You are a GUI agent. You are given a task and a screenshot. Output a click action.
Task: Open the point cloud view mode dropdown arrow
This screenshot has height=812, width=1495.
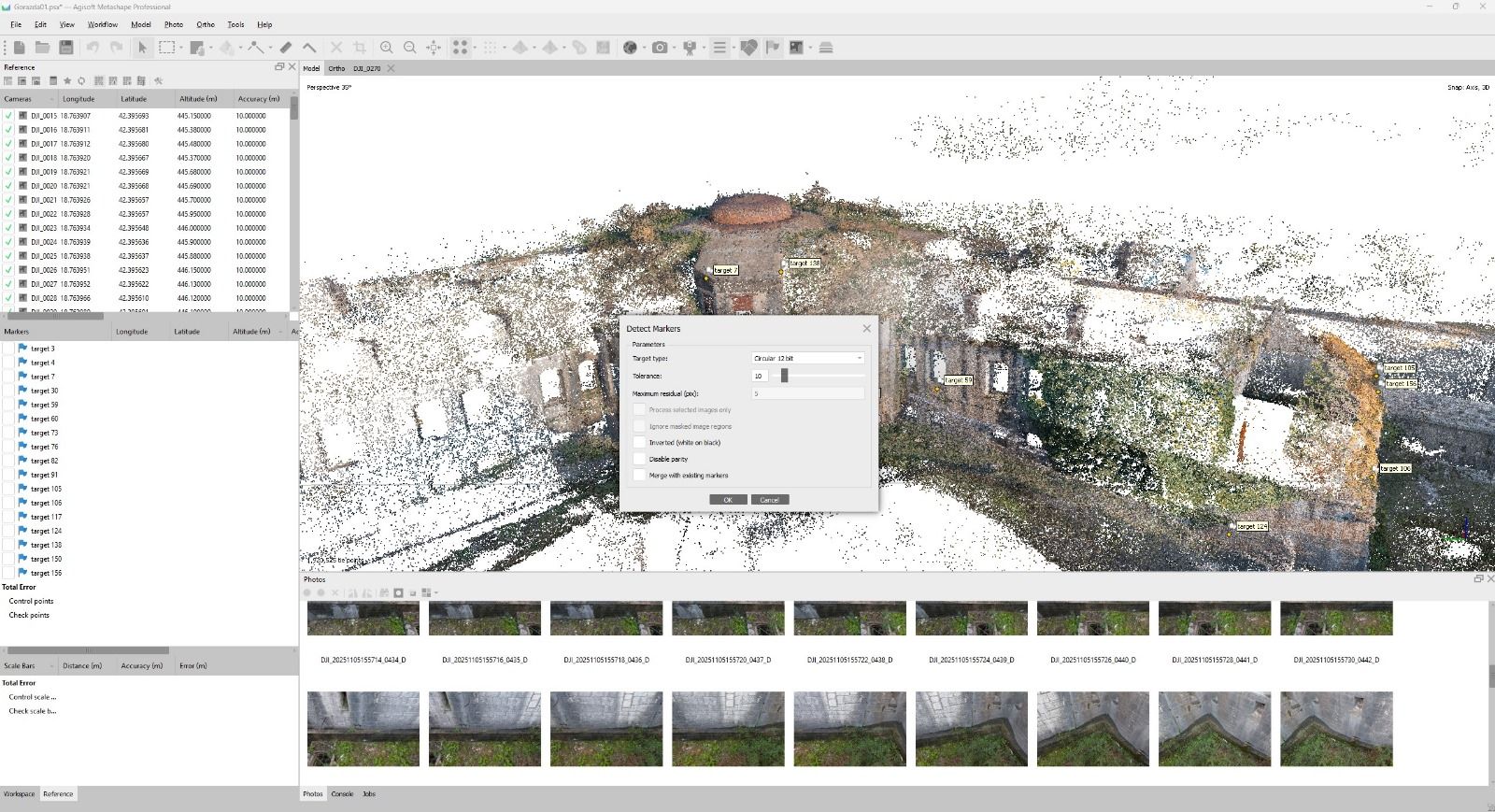pos(475,48)
